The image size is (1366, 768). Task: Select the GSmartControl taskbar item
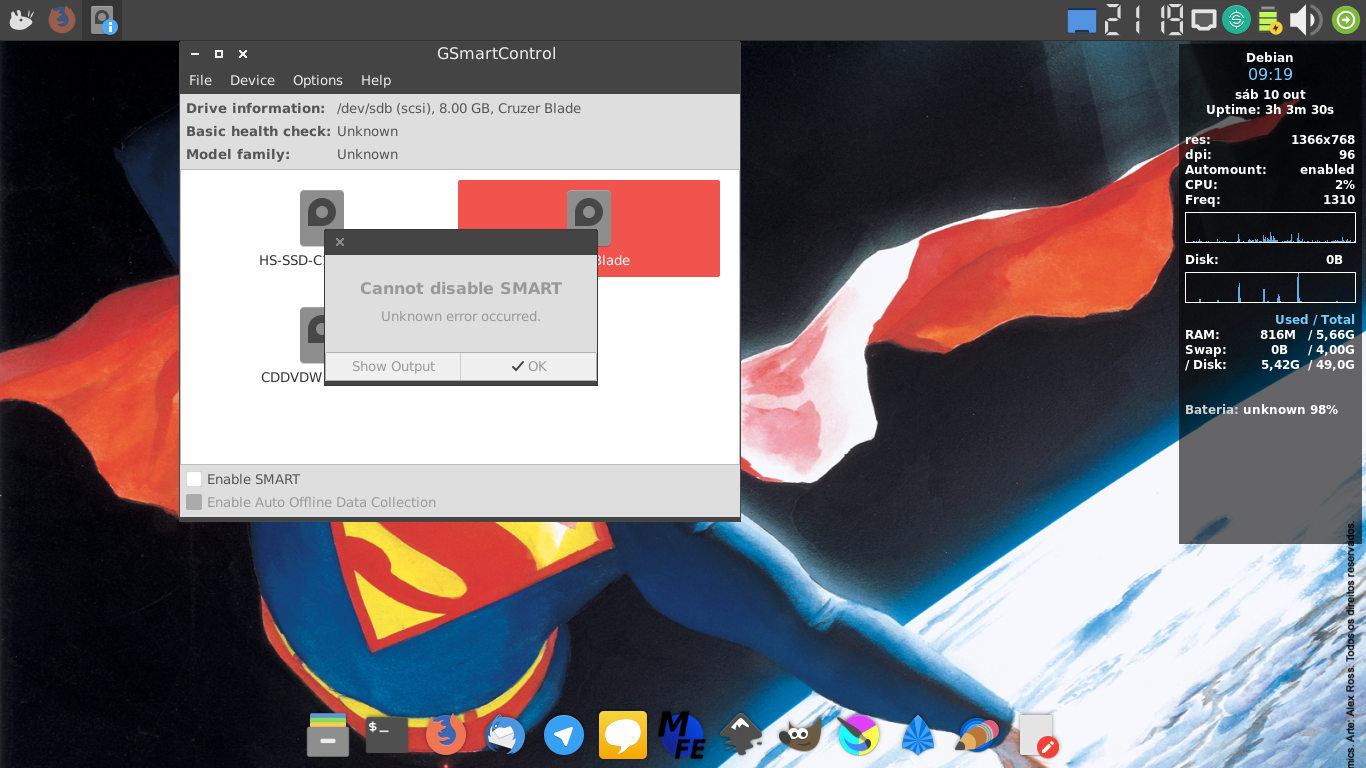click(104, 20)
